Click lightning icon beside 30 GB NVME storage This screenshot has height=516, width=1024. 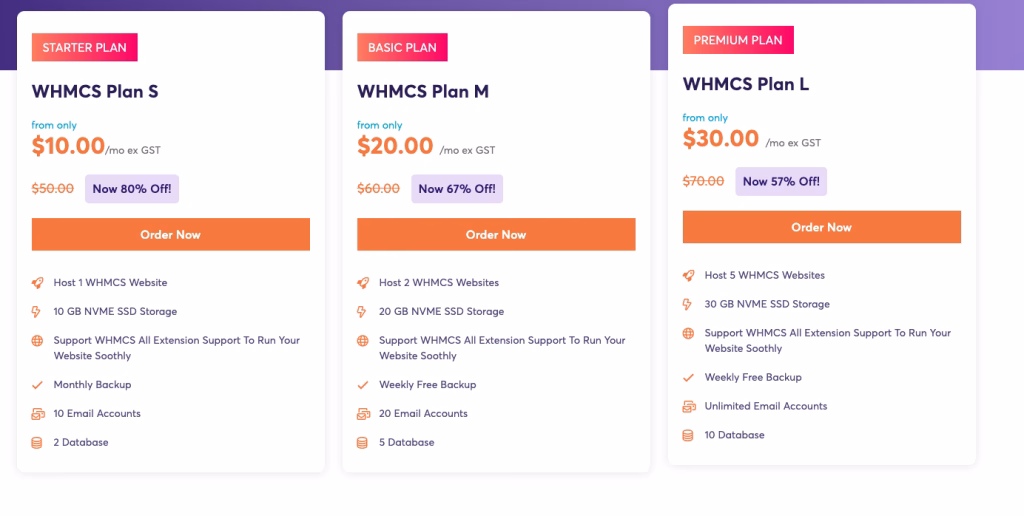coord(687,304)
